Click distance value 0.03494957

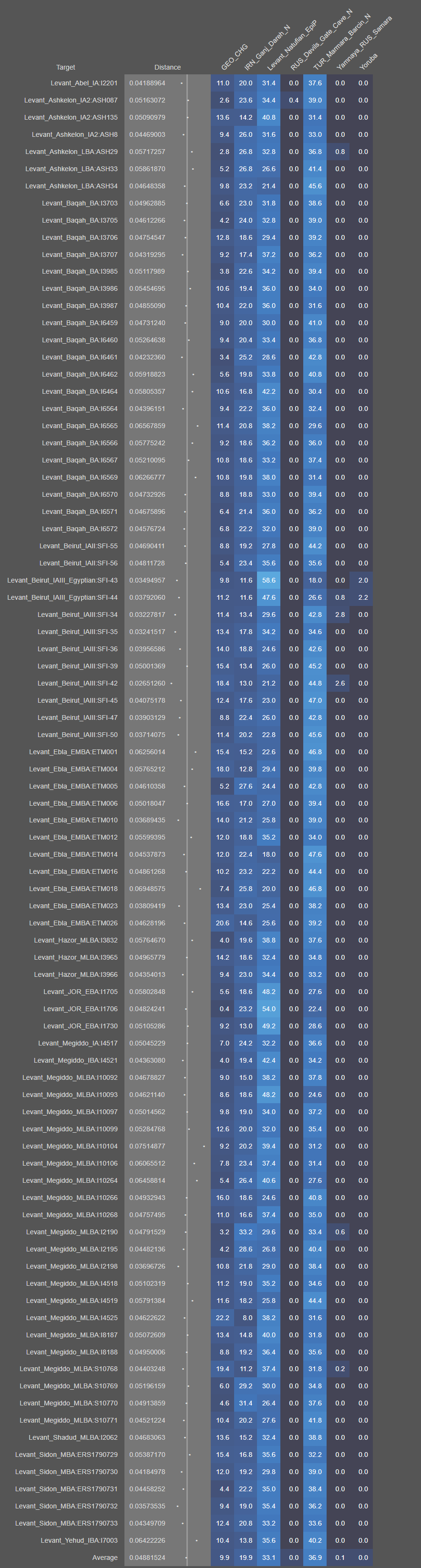147,580
